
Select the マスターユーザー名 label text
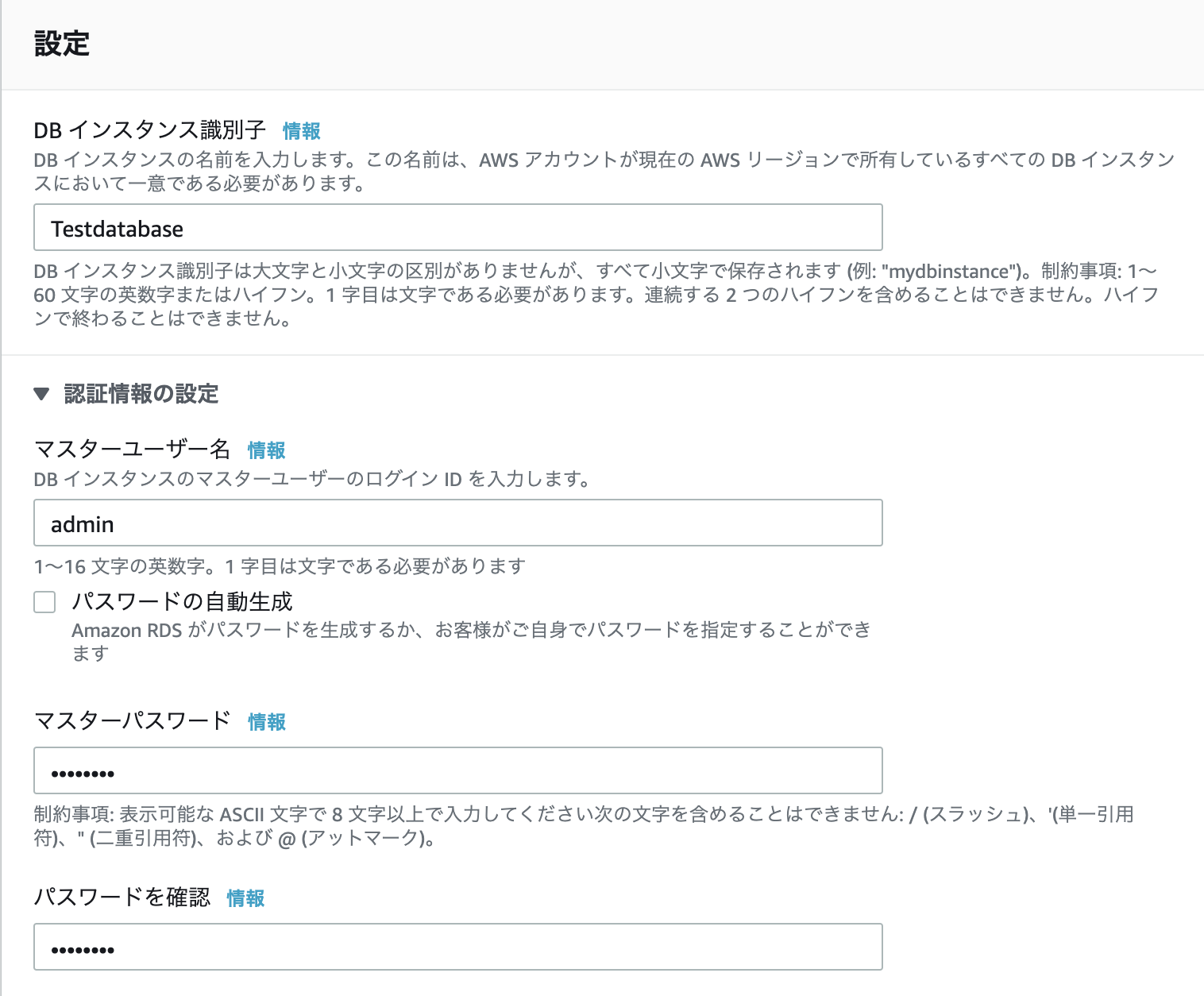pyautogui.click(x=133, y=449)
